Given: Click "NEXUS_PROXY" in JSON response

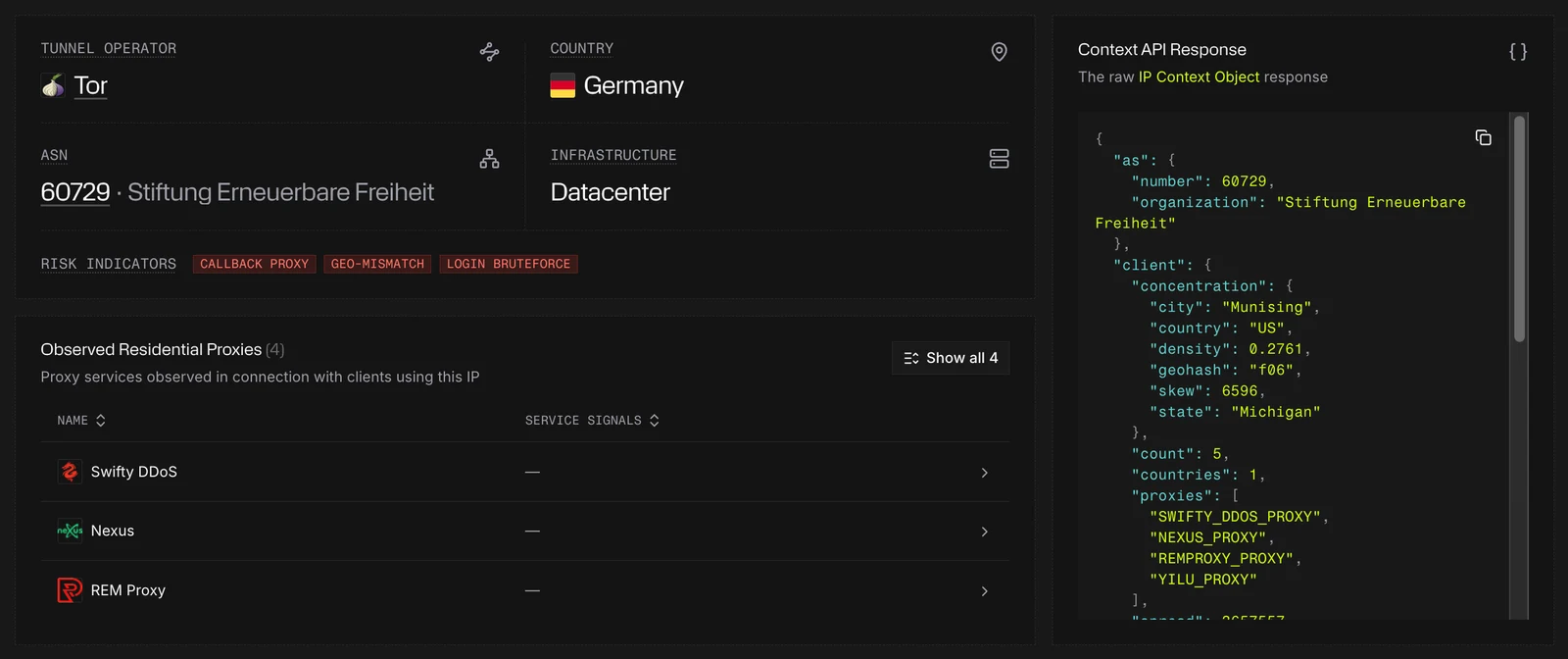Looking at the screenshot, I should click(x=1208, y=537).
